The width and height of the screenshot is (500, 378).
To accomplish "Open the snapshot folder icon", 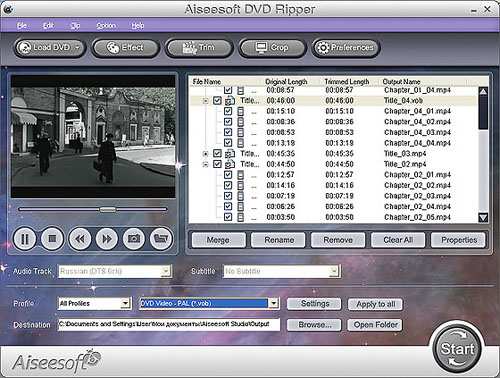I will click(x=161, y=239).
